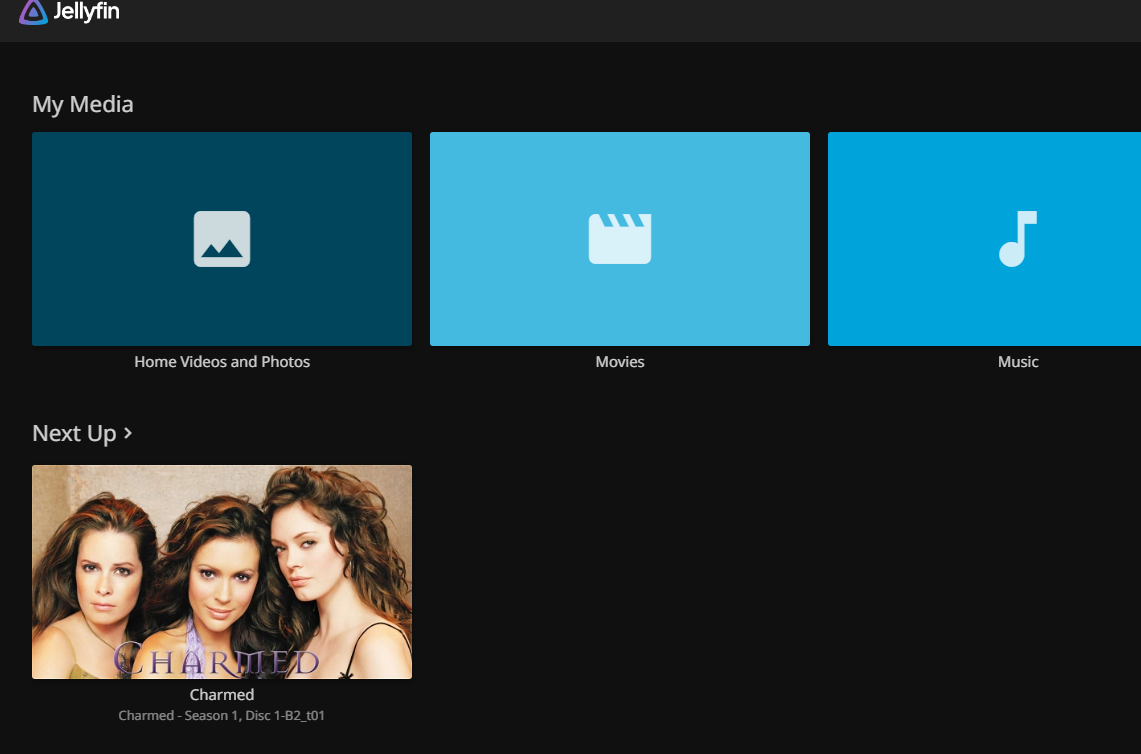Screen dimensions: 1141x754
Task: Click the Jellyfin triangle logo icon
Action: pyautogui.click(x=33, y=12)
